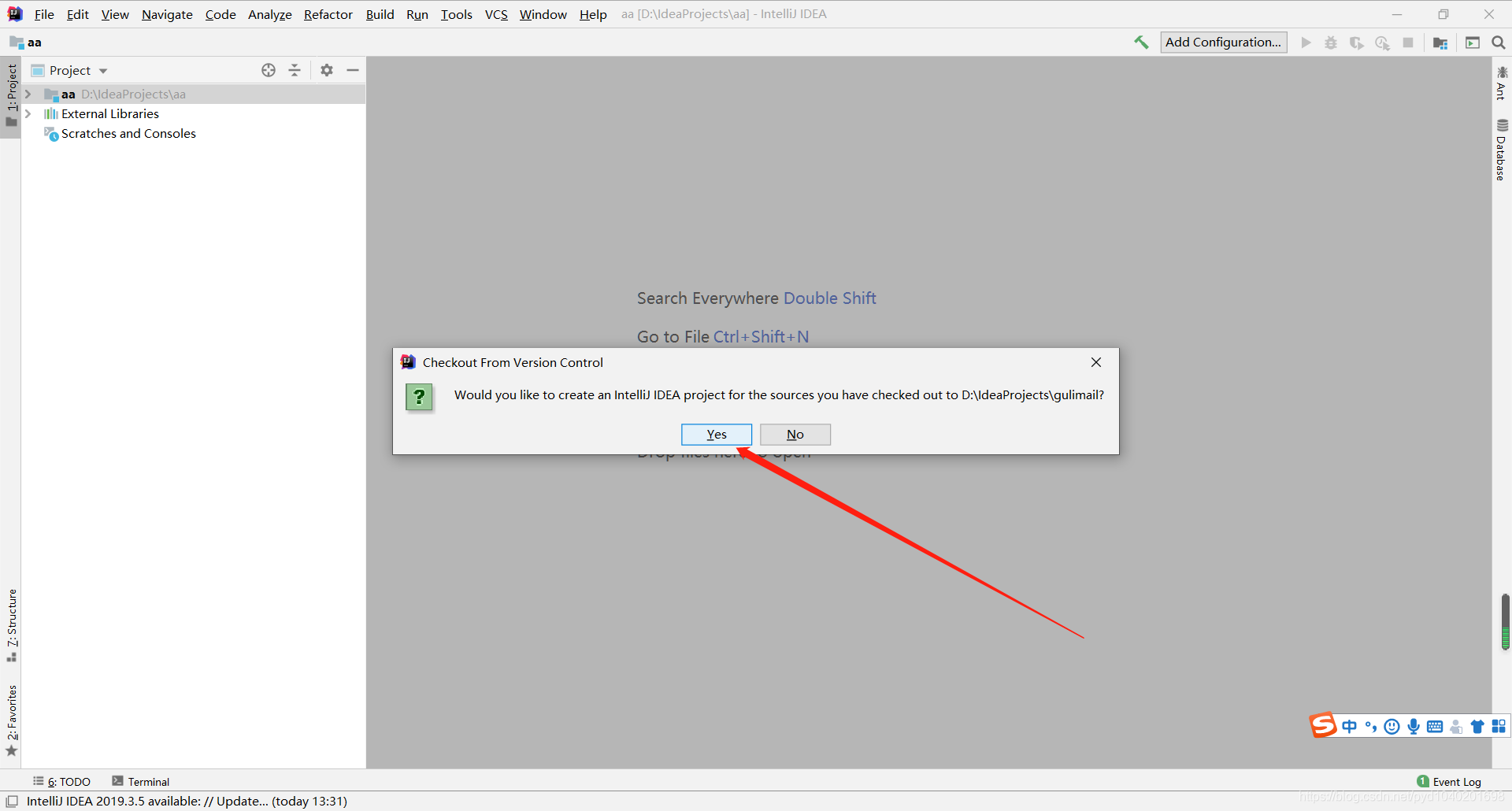
Task: Close the Checkout From Version Control dialog
Action: (x=1096, y=362)
